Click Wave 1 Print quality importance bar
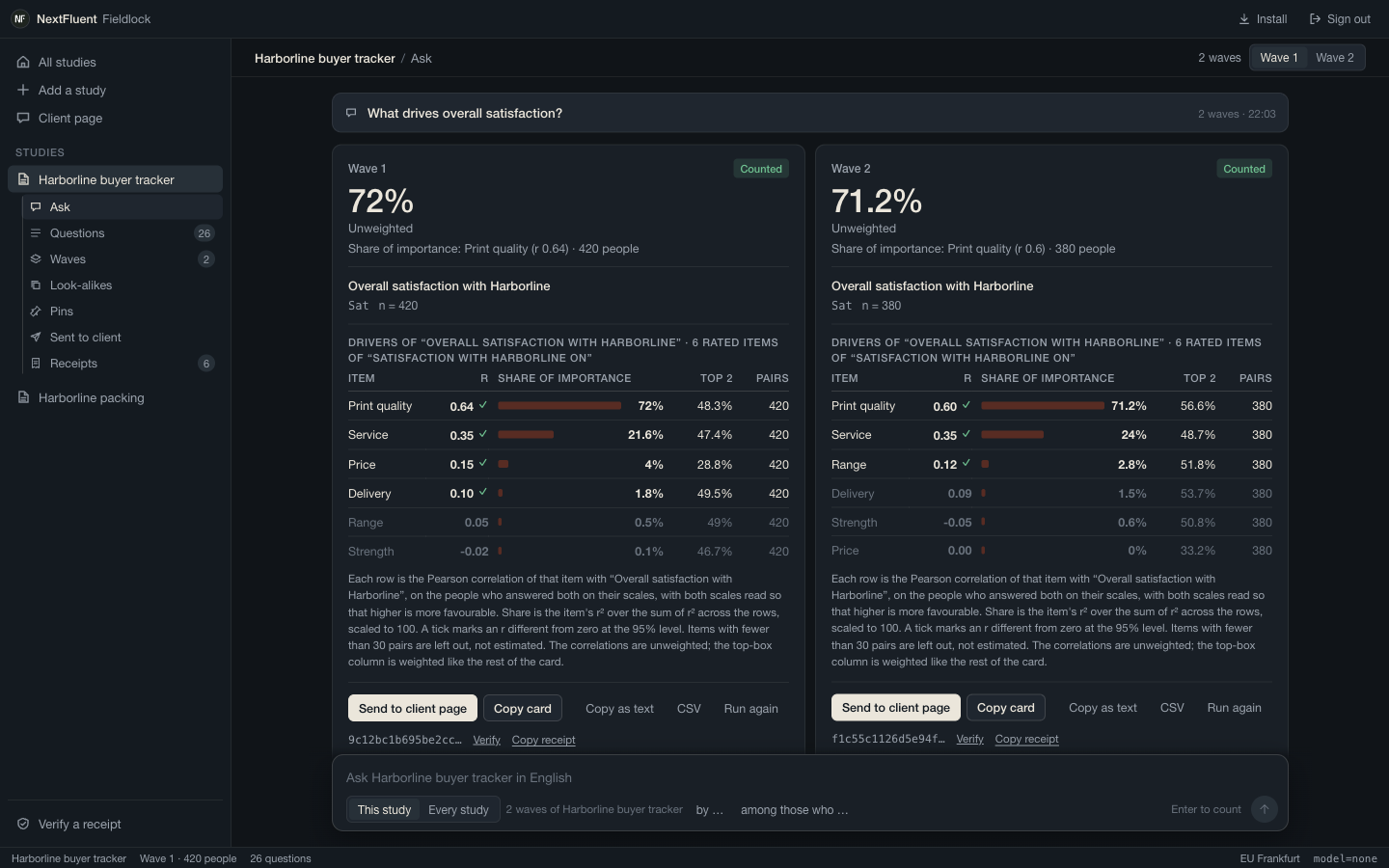The image size is (1389, 868). (559, 407)
